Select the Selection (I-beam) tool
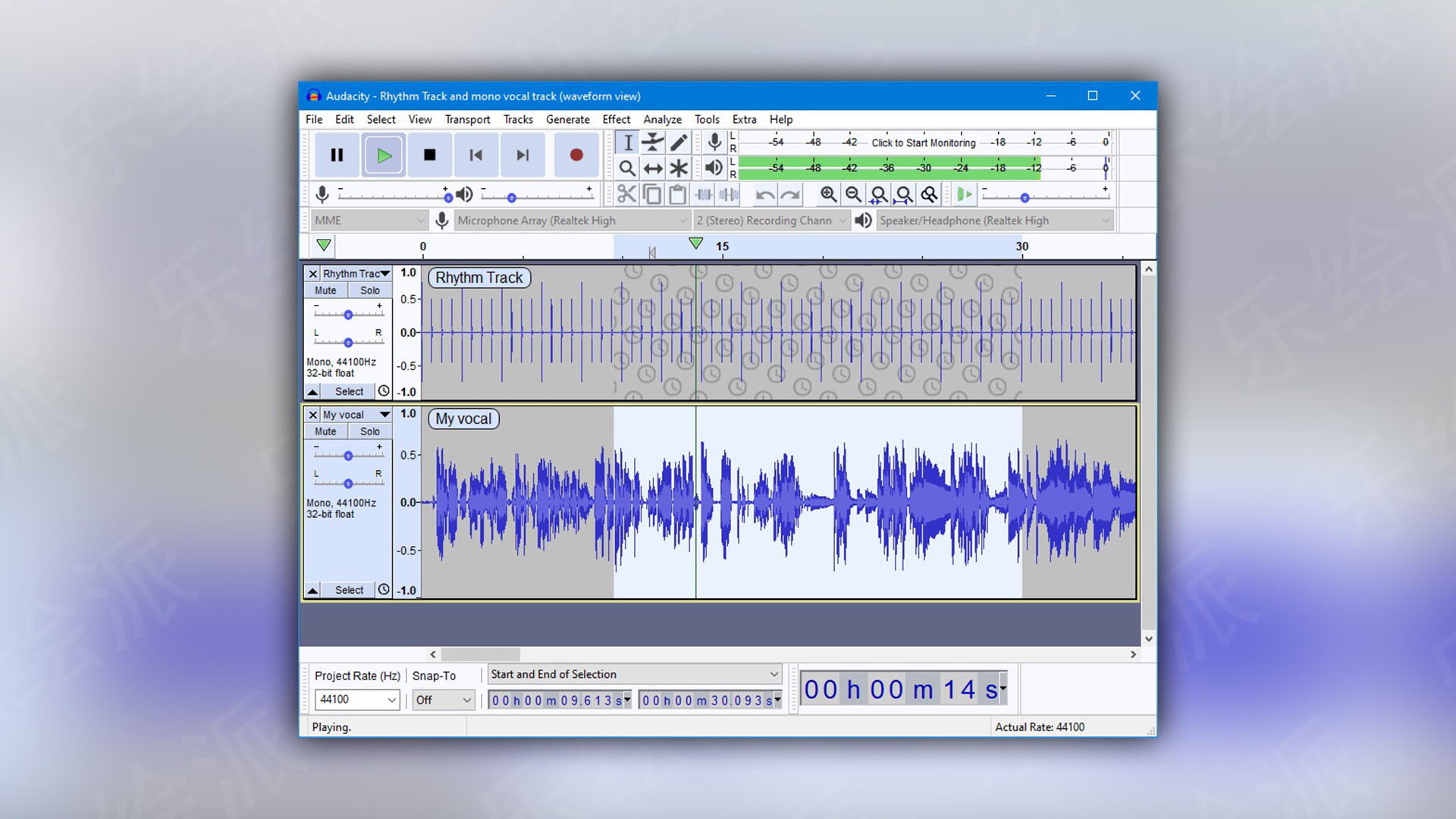 click(x=627, y=143)
